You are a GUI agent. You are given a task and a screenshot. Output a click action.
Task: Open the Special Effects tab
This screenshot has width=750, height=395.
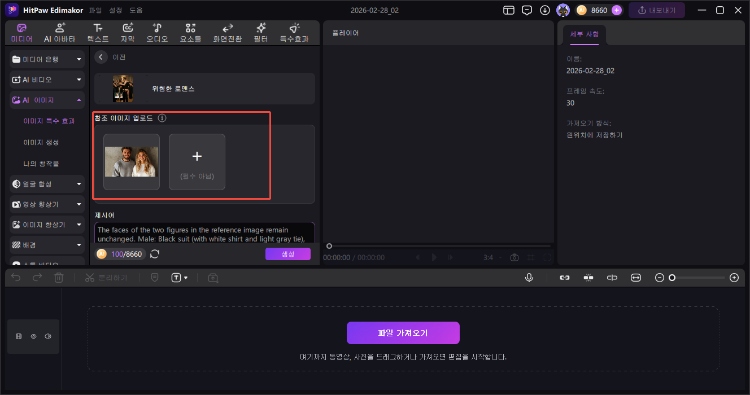pos(294,33)
